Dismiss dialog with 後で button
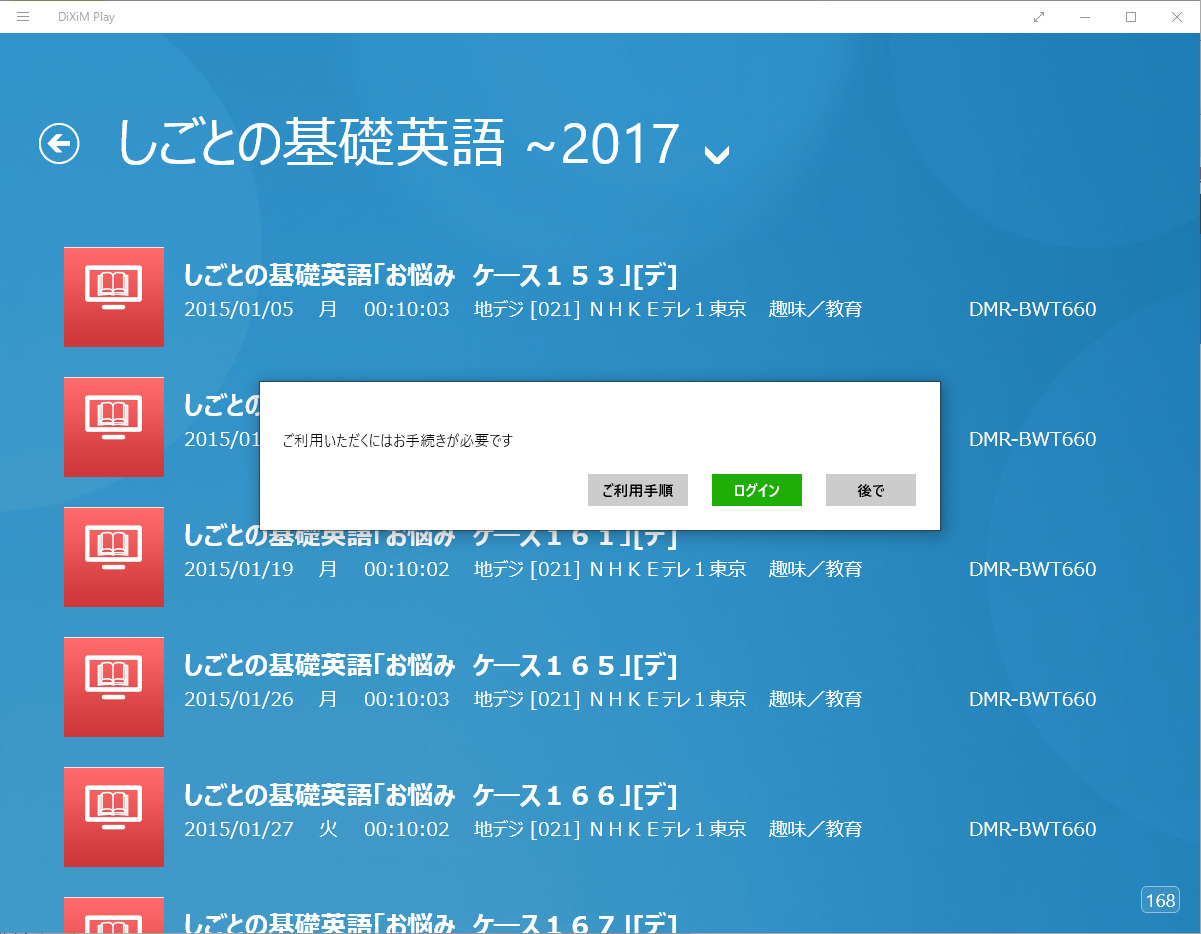The width and height of the screenshot is (1201, 934). (x=870, y=490)
